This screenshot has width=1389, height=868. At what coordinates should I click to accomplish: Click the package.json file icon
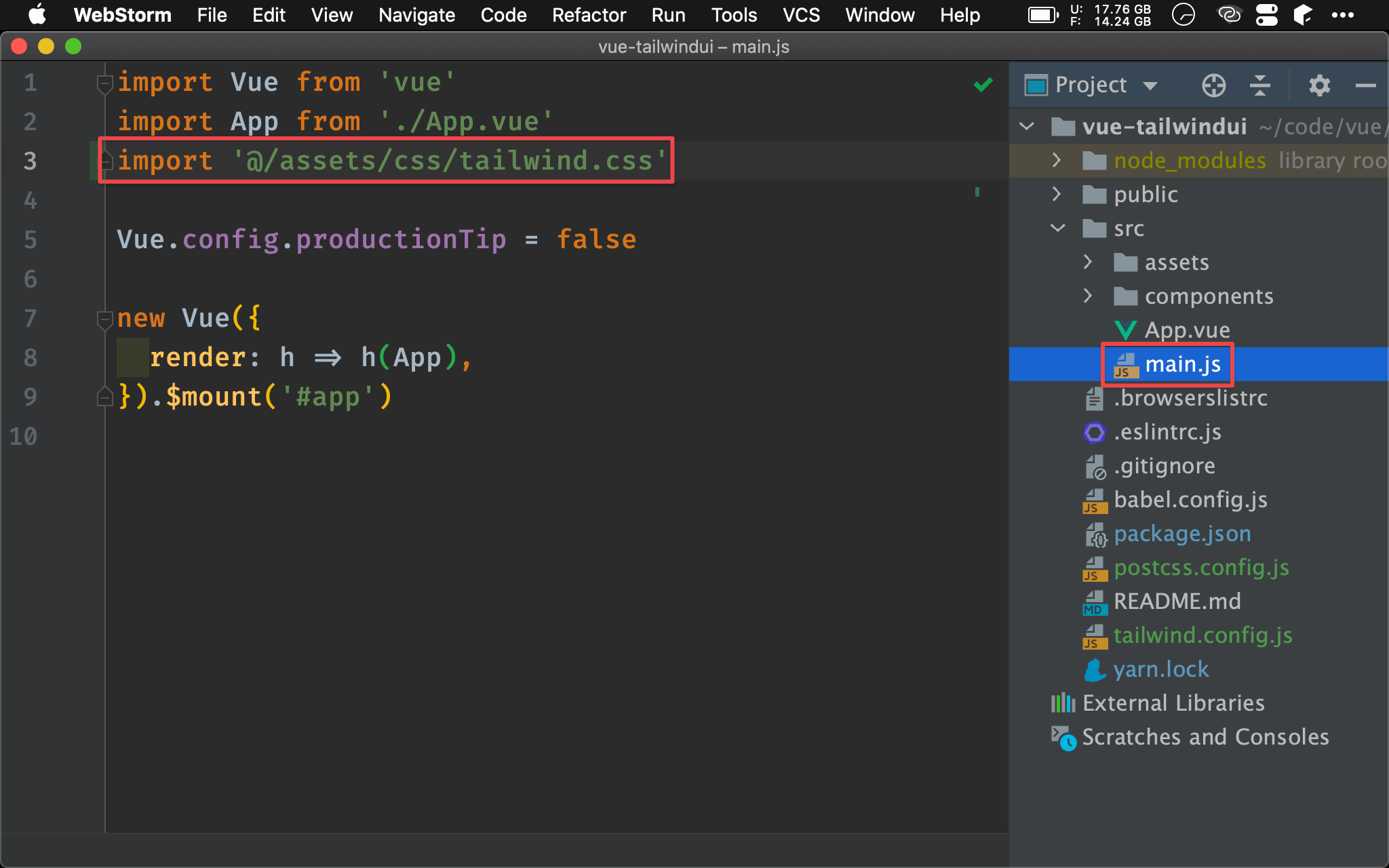pyautogui.click(x=1095, y=534)
